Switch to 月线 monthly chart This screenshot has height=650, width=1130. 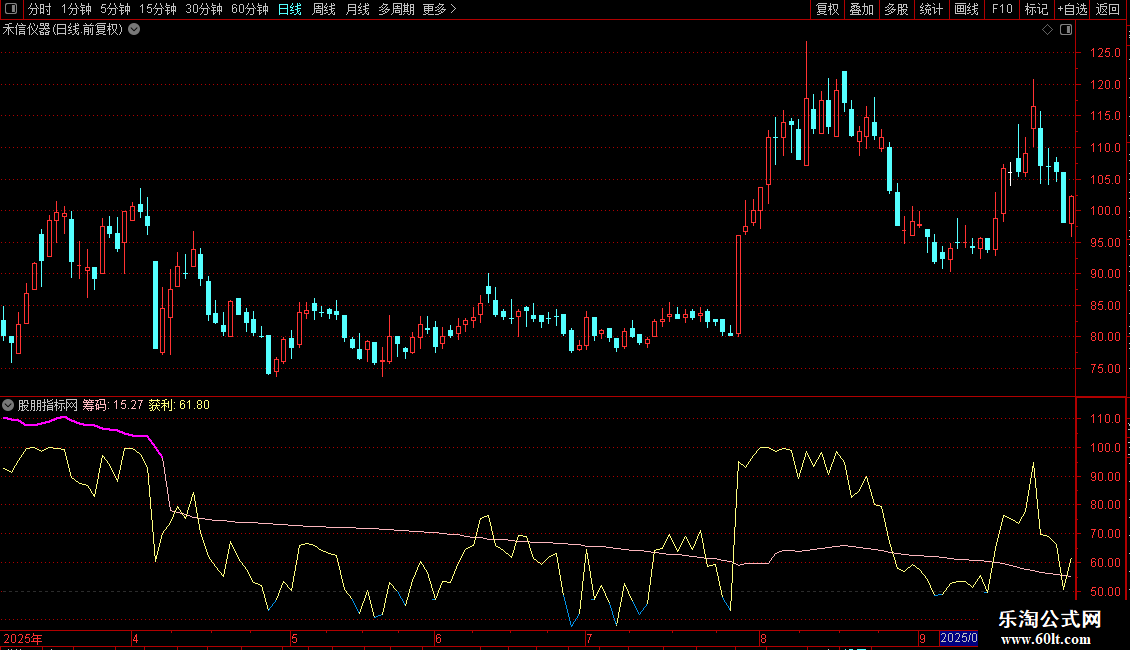357,9
